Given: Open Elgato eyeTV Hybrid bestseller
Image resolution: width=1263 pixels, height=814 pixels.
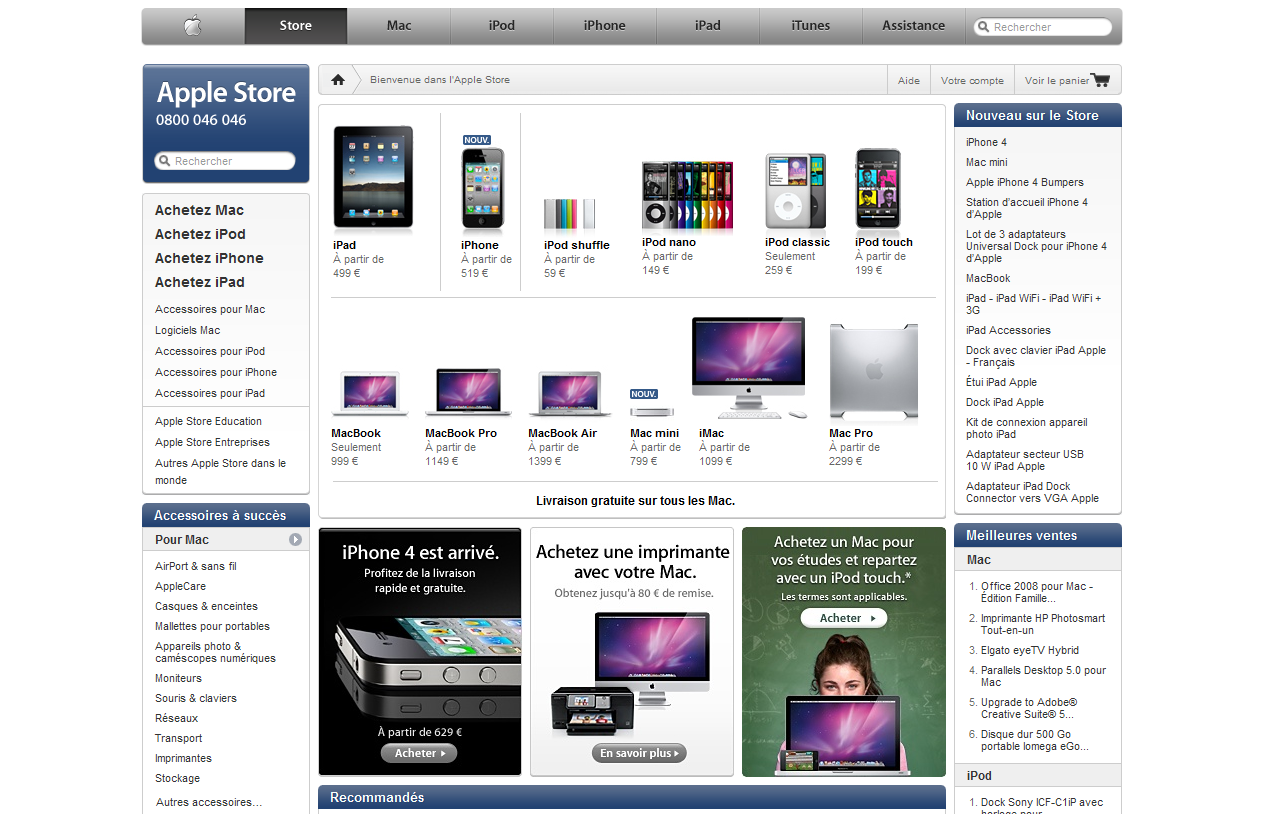Looking at the screenshot, I should tap(1030, 650).
